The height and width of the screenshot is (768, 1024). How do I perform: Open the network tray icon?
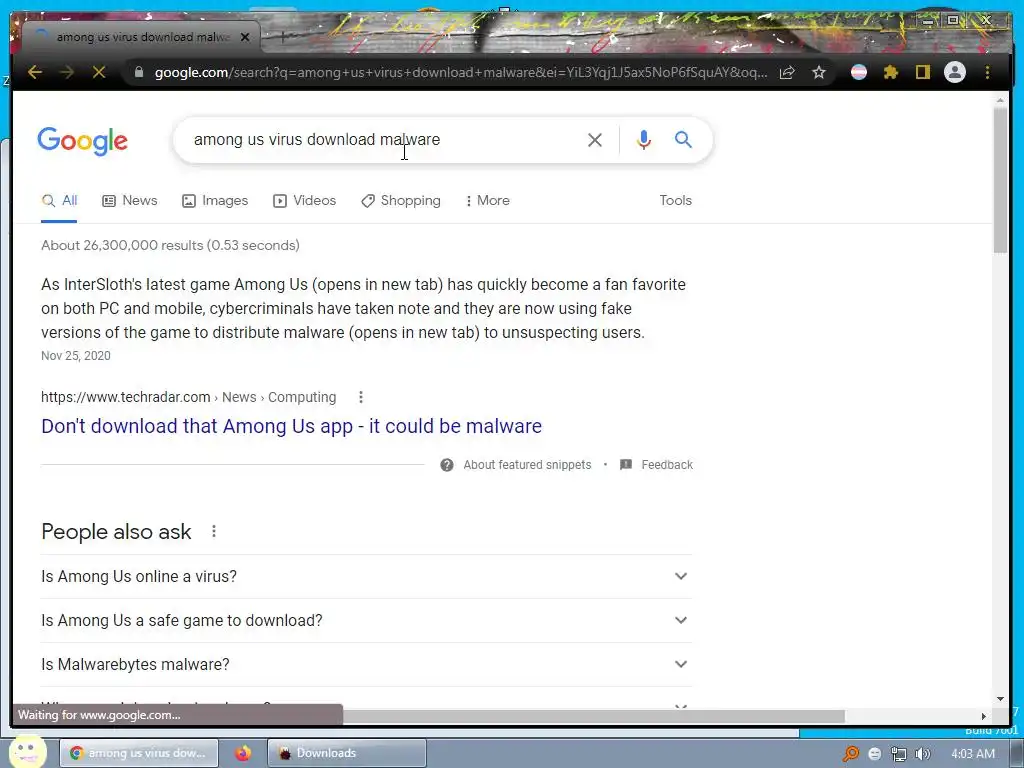point(899,754)
